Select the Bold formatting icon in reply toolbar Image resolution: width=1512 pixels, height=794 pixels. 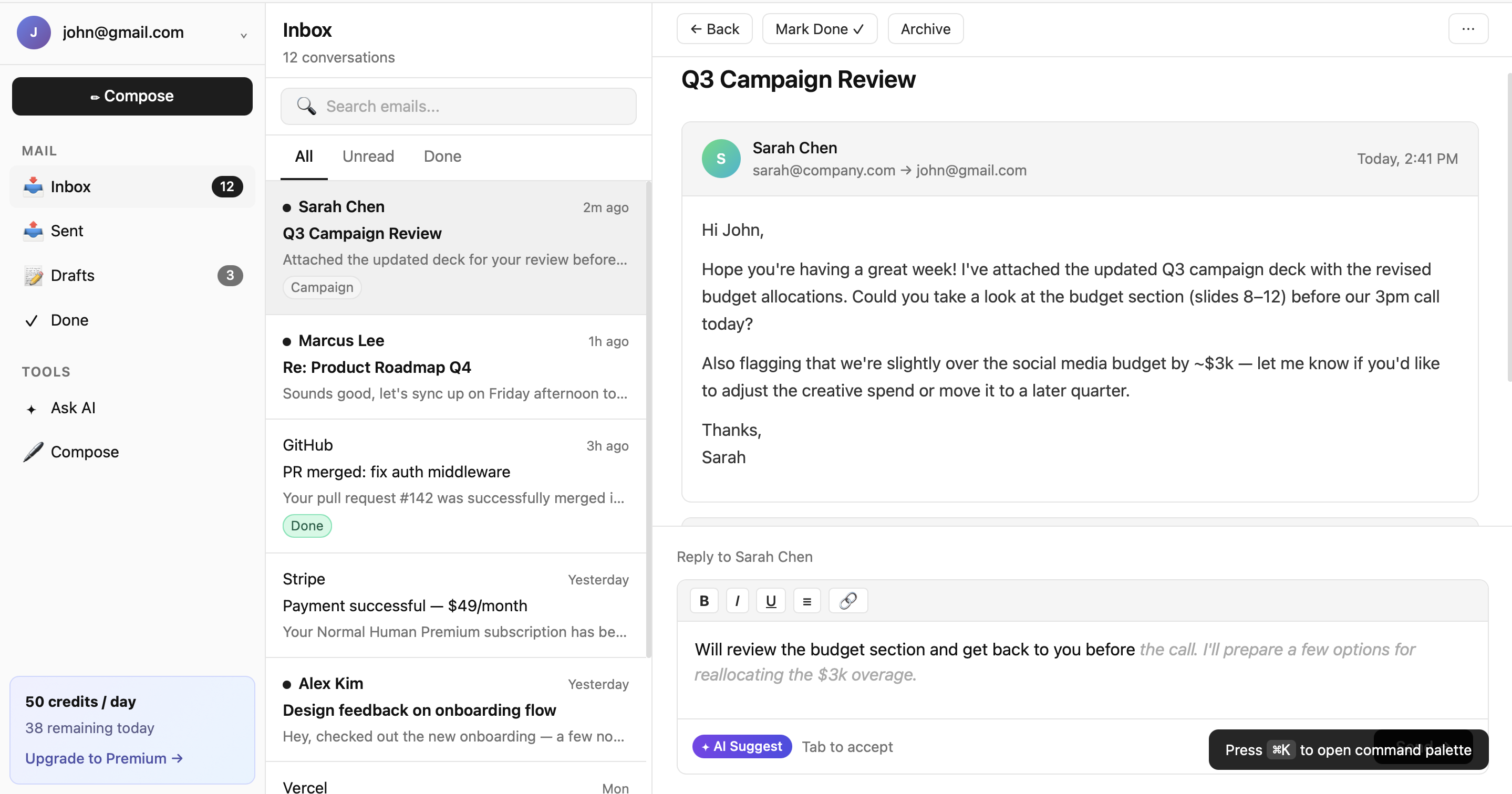(x=704, y=600)
